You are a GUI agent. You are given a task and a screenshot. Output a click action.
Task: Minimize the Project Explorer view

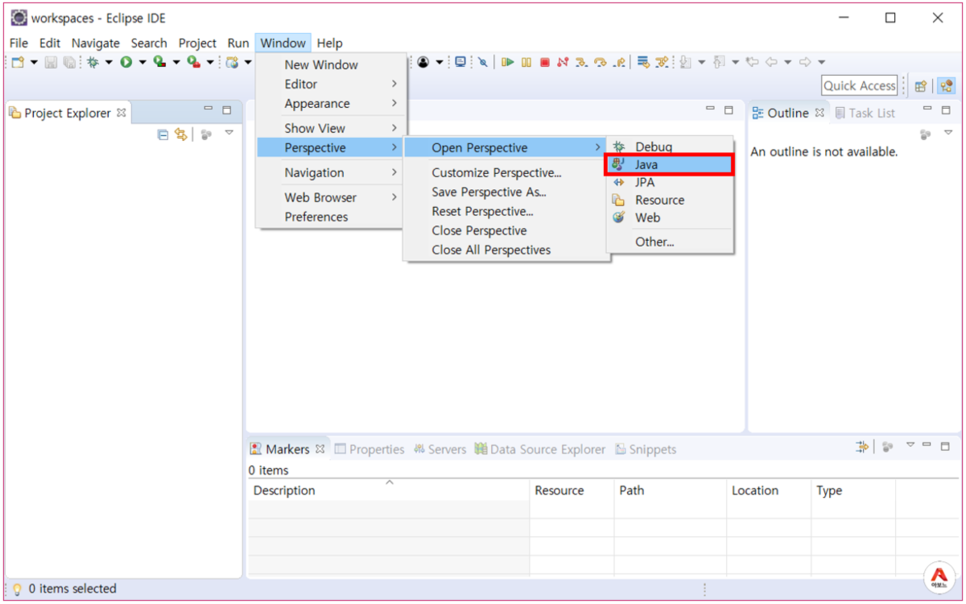pos(208,108)
